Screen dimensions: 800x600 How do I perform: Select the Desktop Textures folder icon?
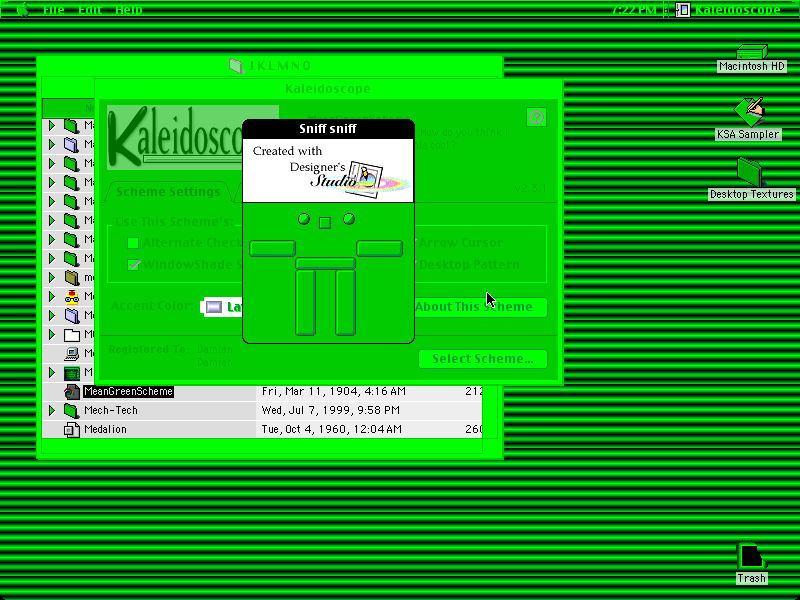pyautogui.click(x=751, y=171)
